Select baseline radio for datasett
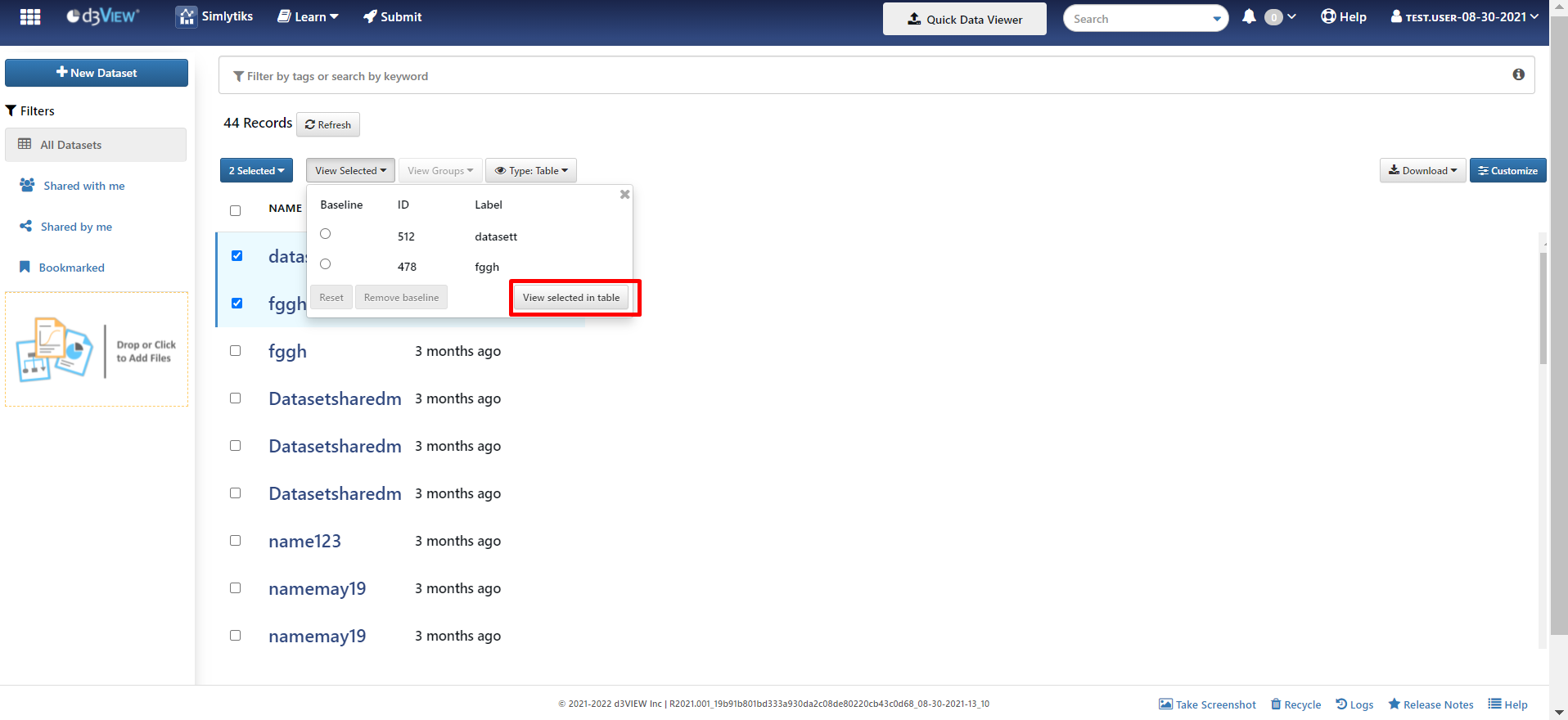 [326, 234]
